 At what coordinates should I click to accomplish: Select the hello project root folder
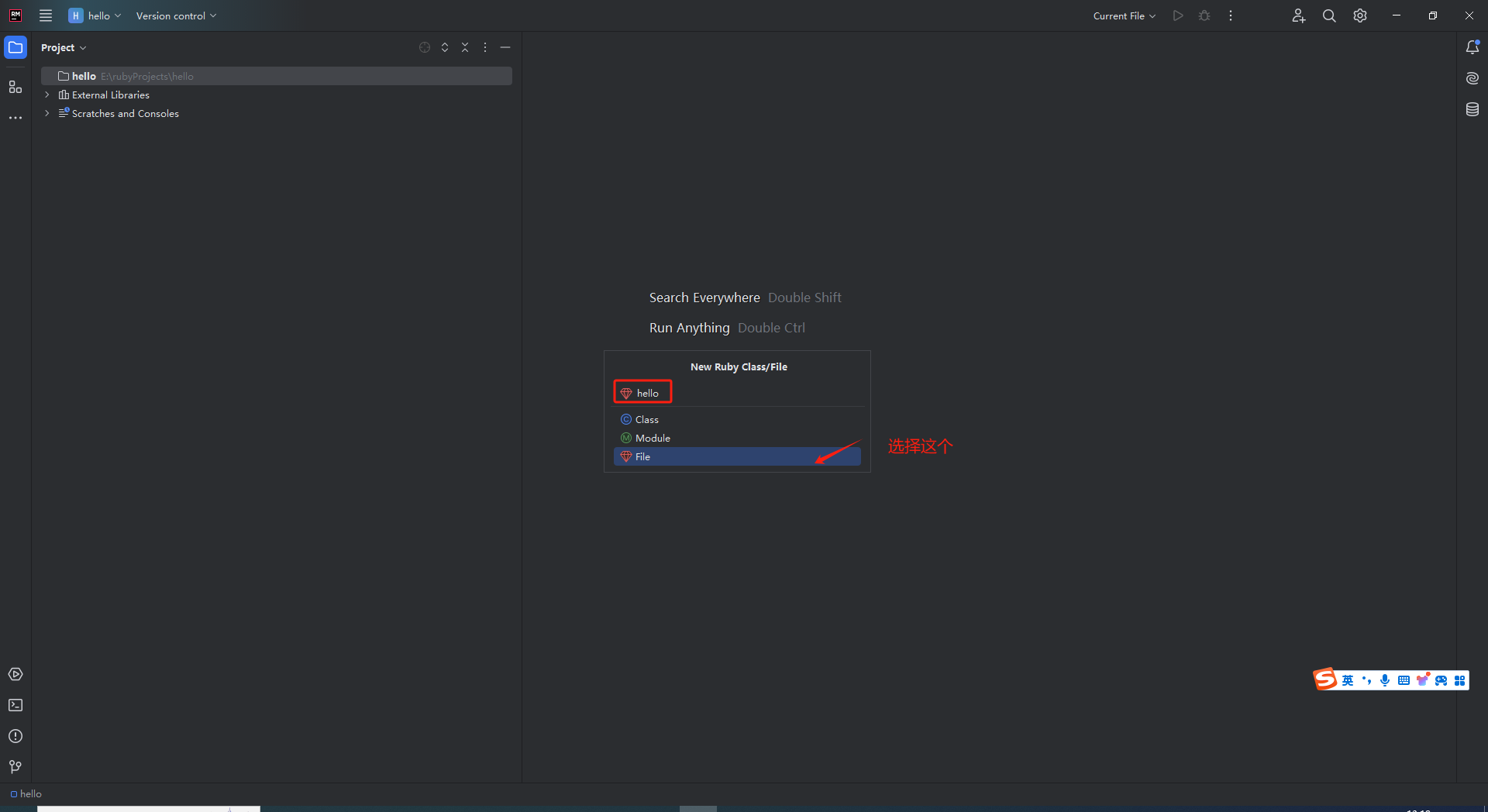[x=277, y=76]
